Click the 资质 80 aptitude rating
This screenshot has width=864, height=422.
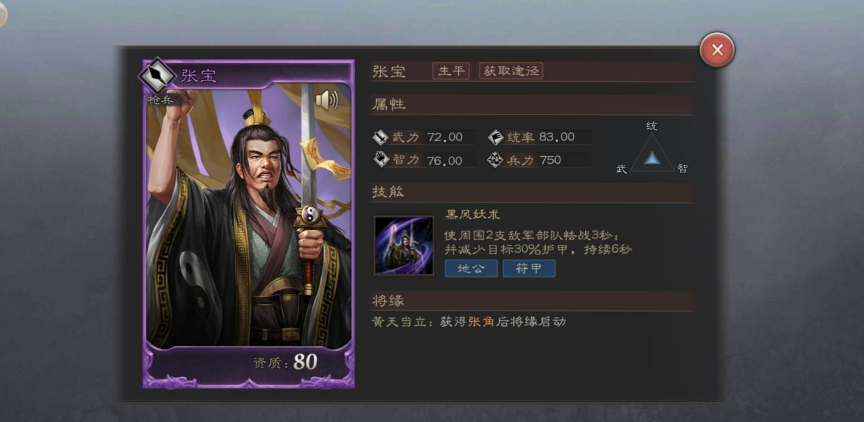click(285, 362)
